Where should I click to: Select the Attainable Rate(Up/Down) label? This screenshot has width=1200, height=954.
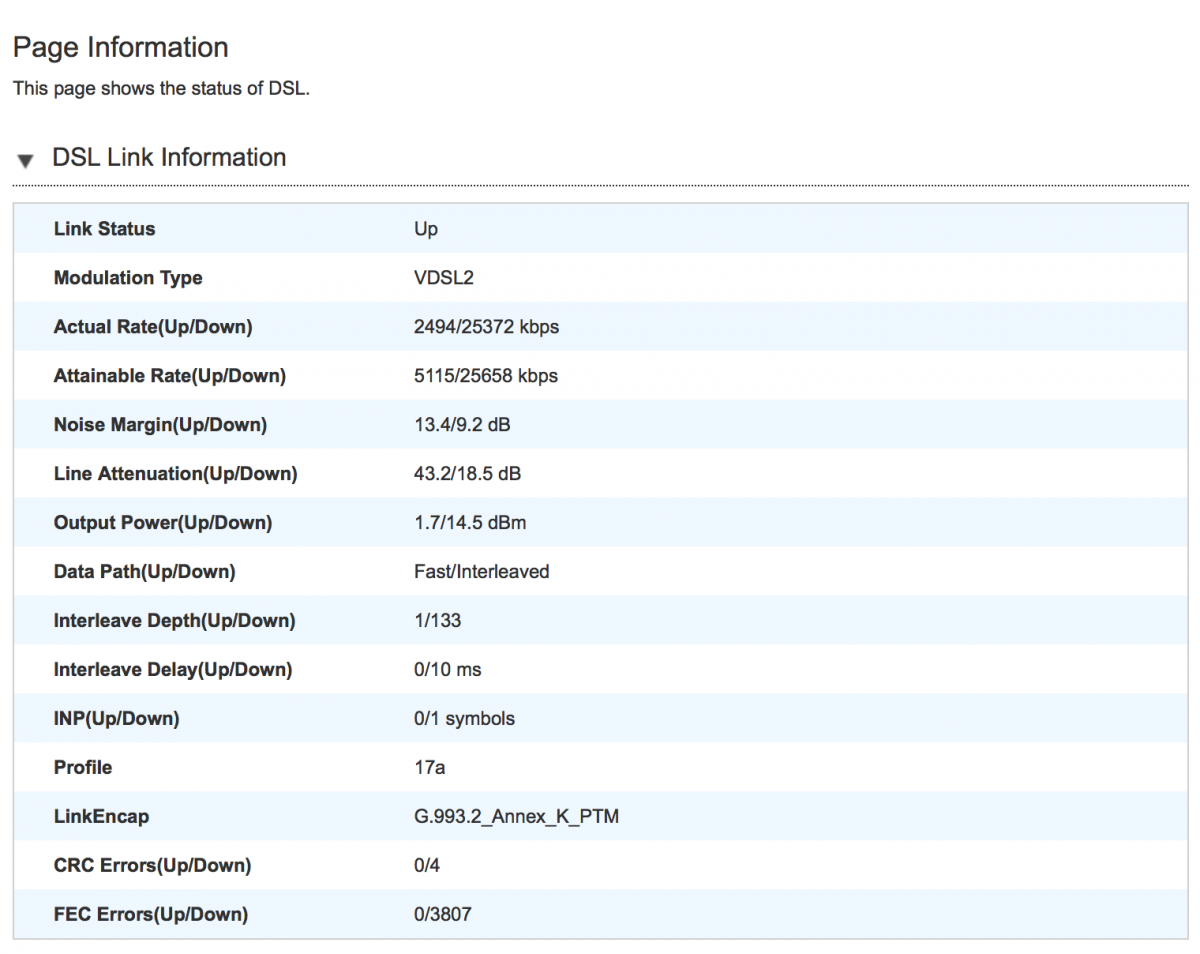click(170, 376)
